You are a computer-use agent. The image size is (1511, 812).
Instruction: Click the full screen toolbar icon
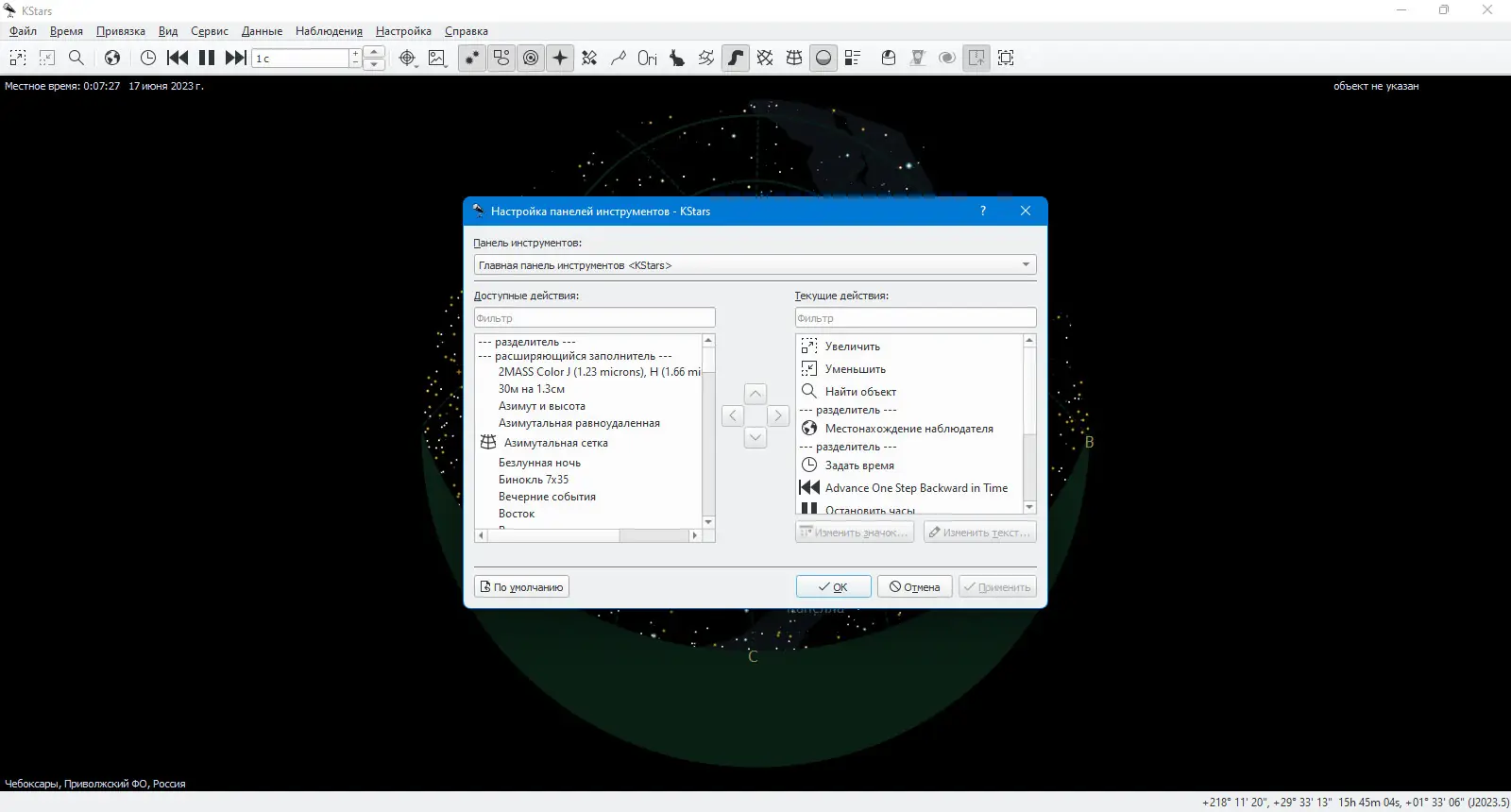click(1006, 58)
